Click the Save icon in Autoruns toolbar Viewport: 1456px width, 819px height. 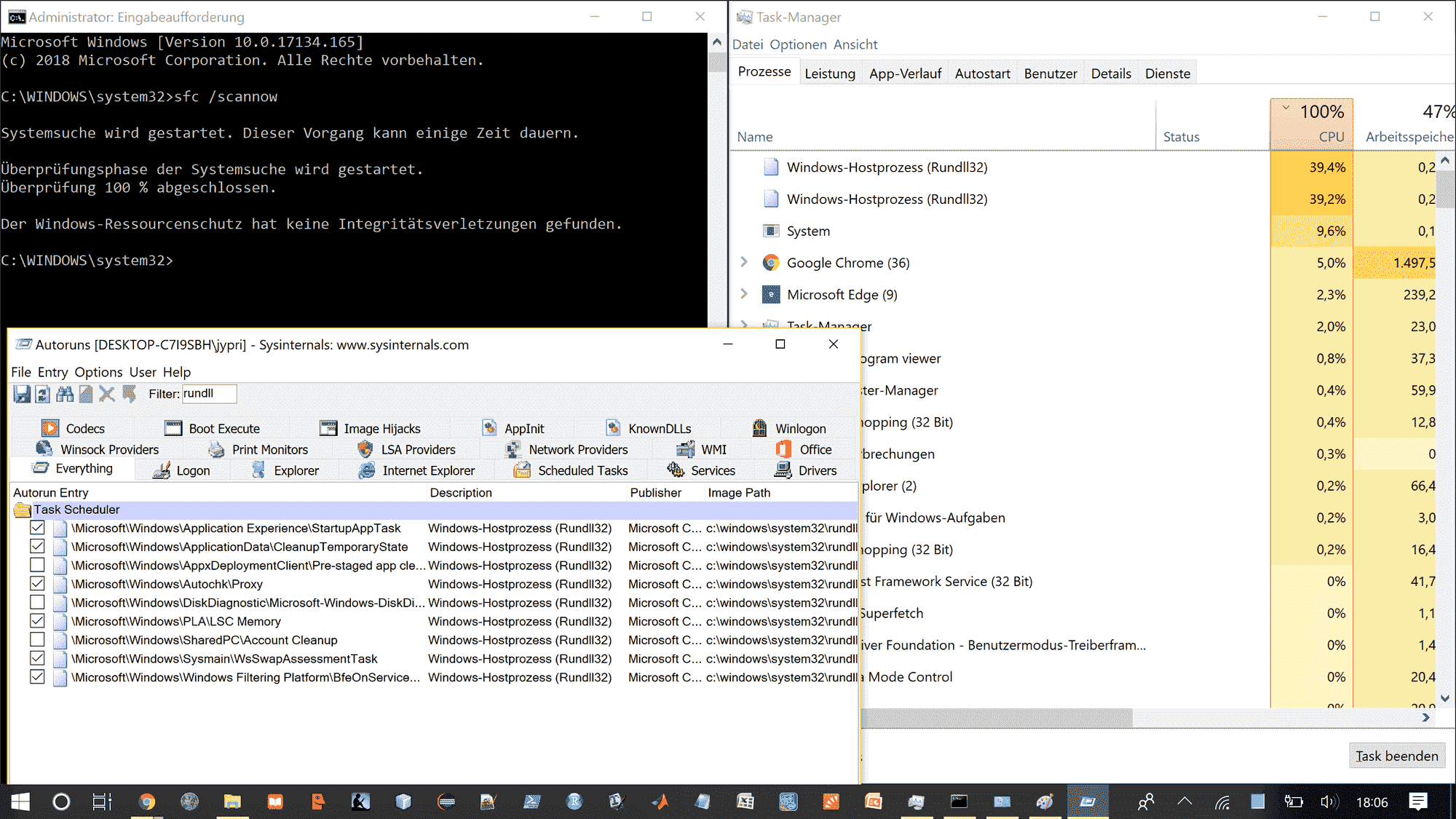(22, 394)
